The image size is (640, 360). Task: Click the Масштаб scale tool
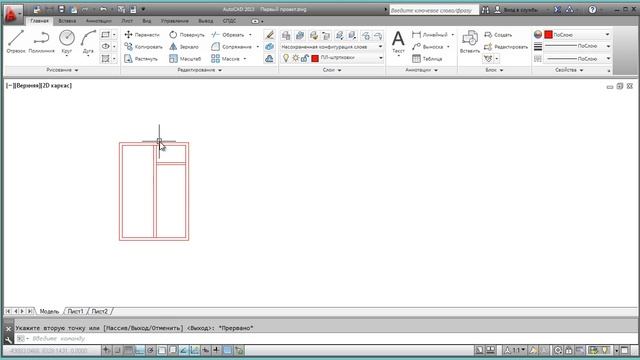coord(185,59)
